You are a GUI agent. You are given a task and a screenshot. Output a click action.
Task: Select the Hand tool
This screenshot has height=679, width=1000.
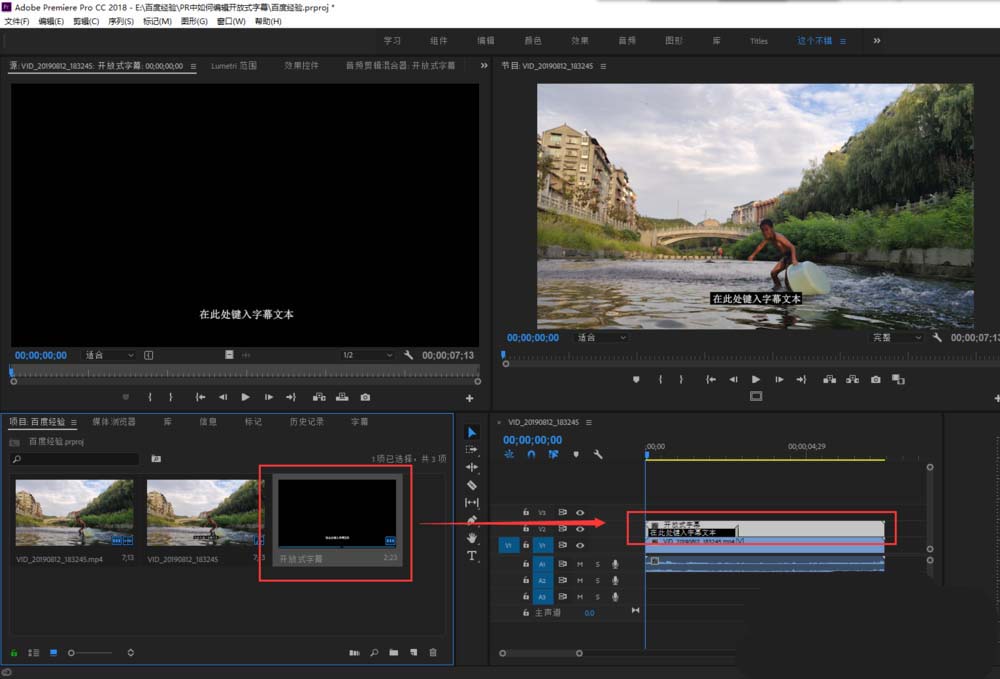[472, 538]
